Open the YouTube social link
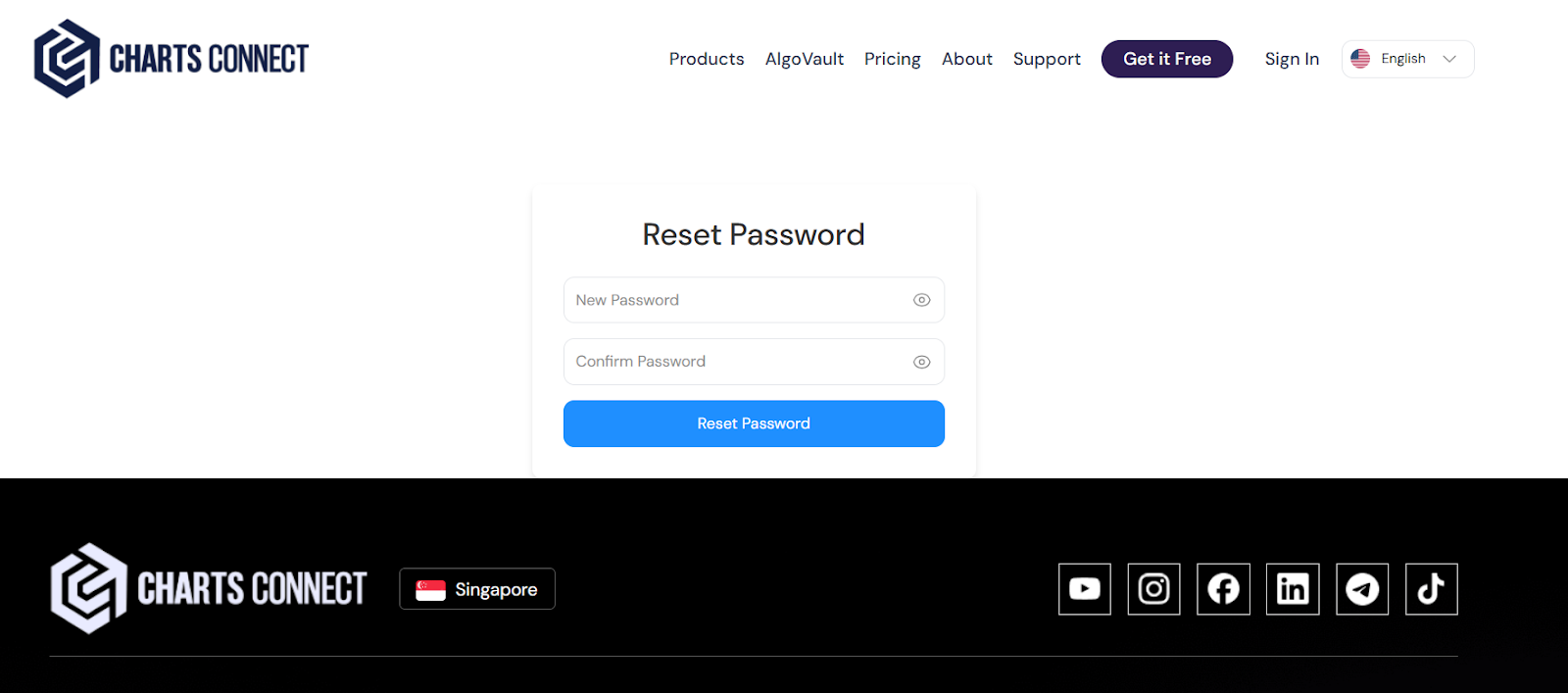The width and height of the screenshot is (1568, 693). (x=1084, y=589)
